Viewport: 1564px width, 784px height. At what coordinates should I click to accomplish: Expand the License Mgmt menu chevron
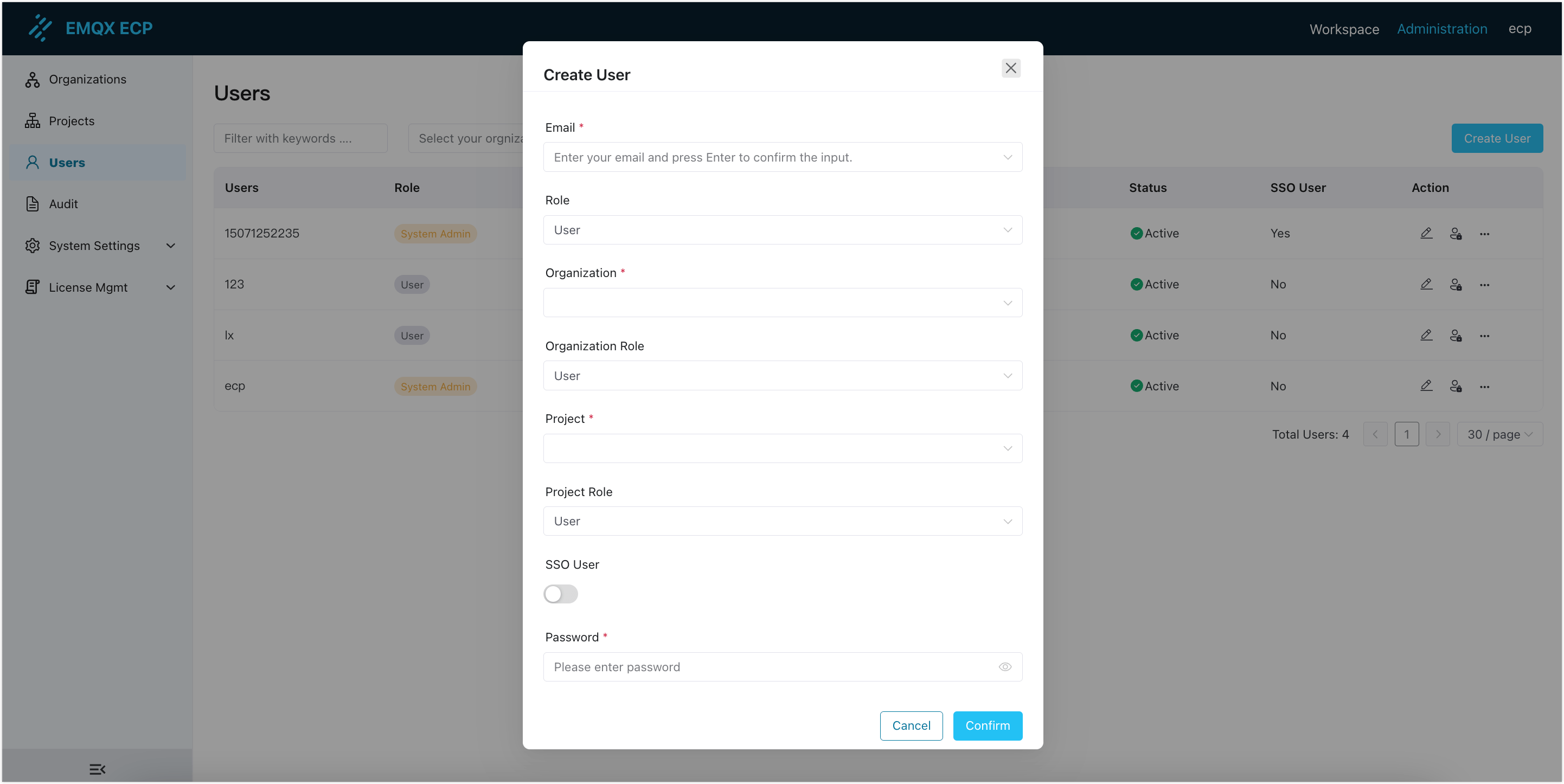(171, 287)
